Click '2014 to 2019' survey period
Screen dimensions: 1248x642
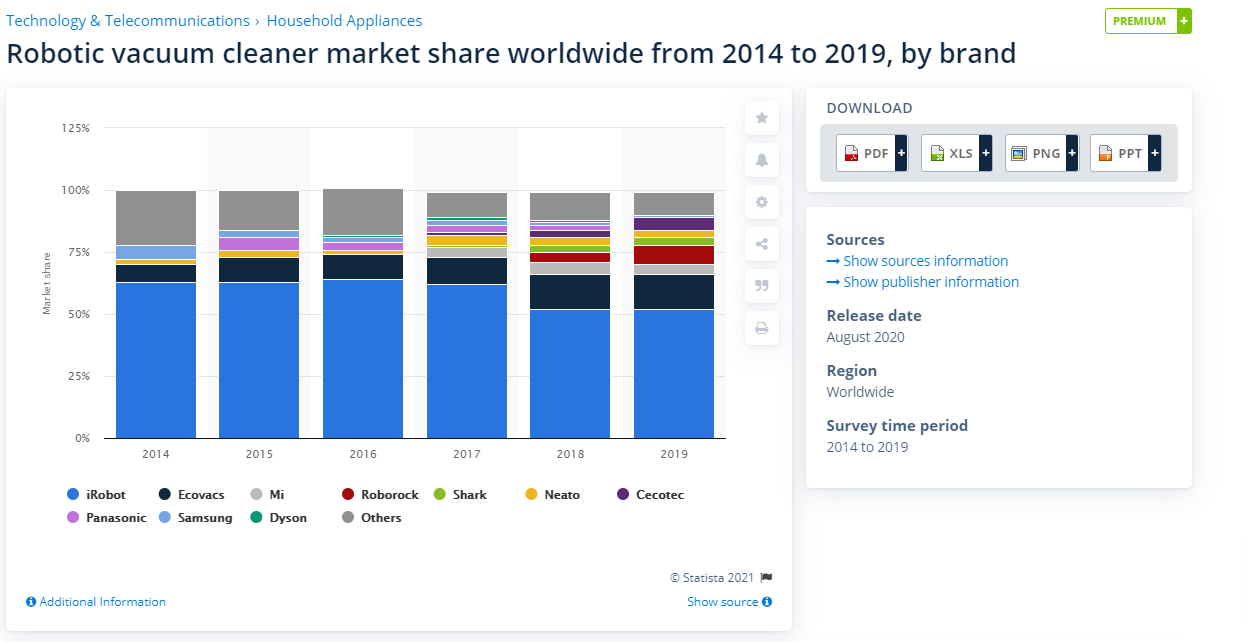pos(867,447)
